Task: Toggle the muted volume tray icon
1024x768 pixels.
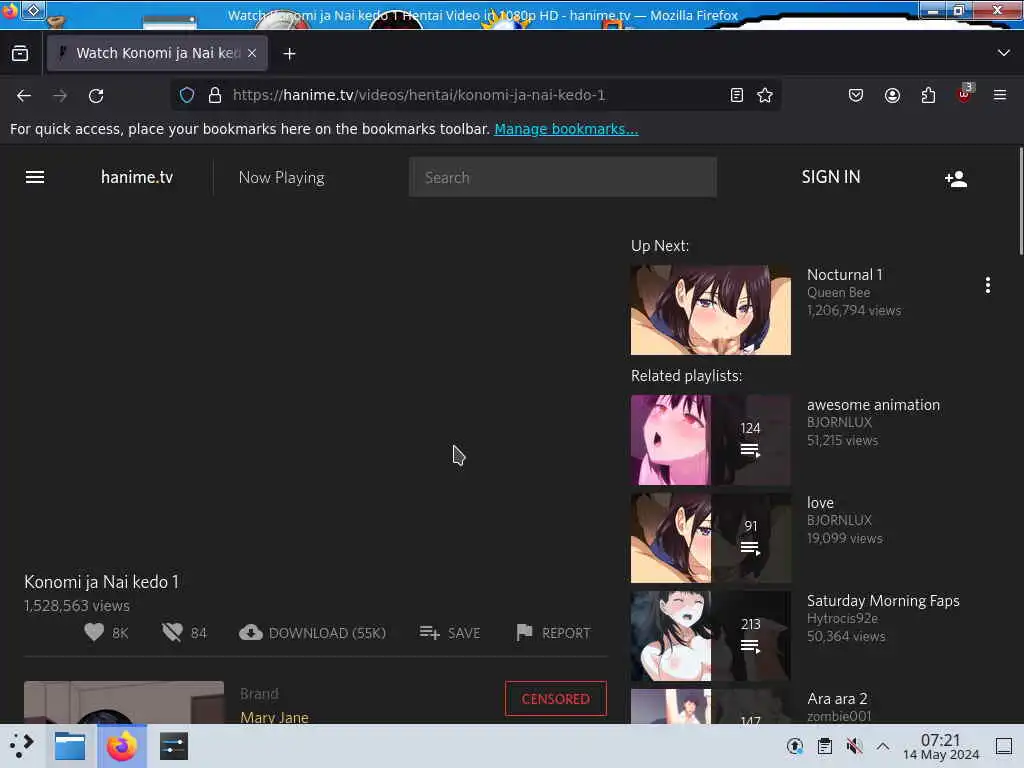Action: tap(854, 746)
